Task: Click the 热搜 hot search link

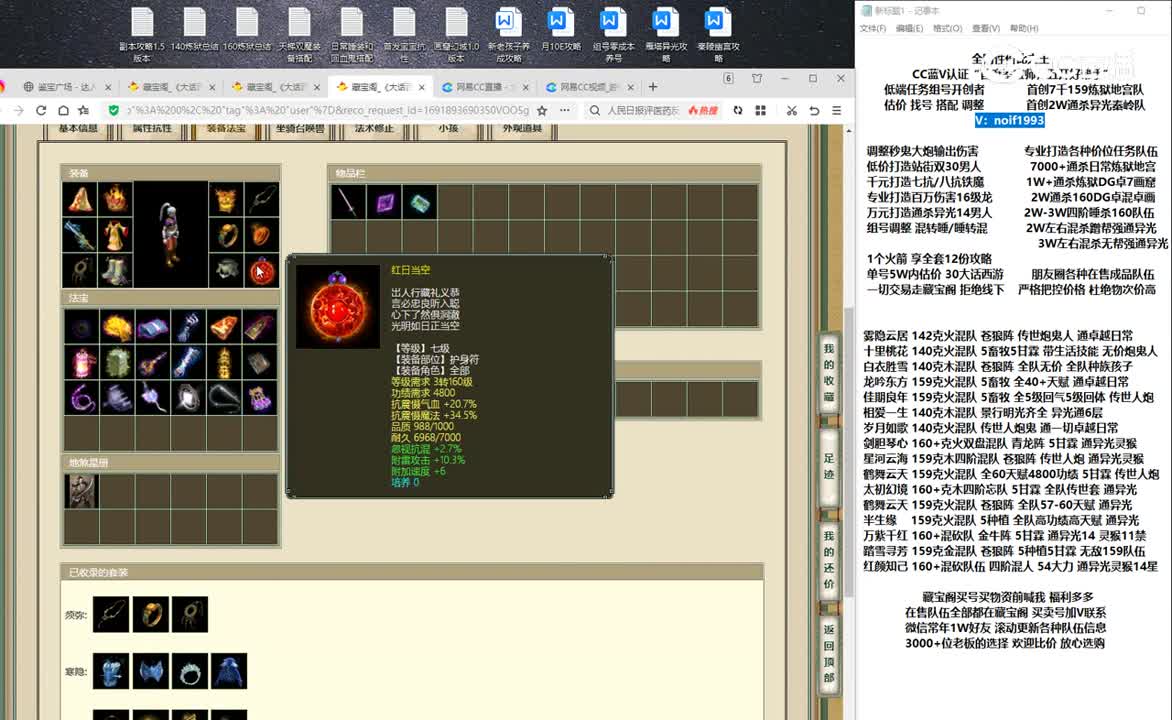Action: [703, 111]
